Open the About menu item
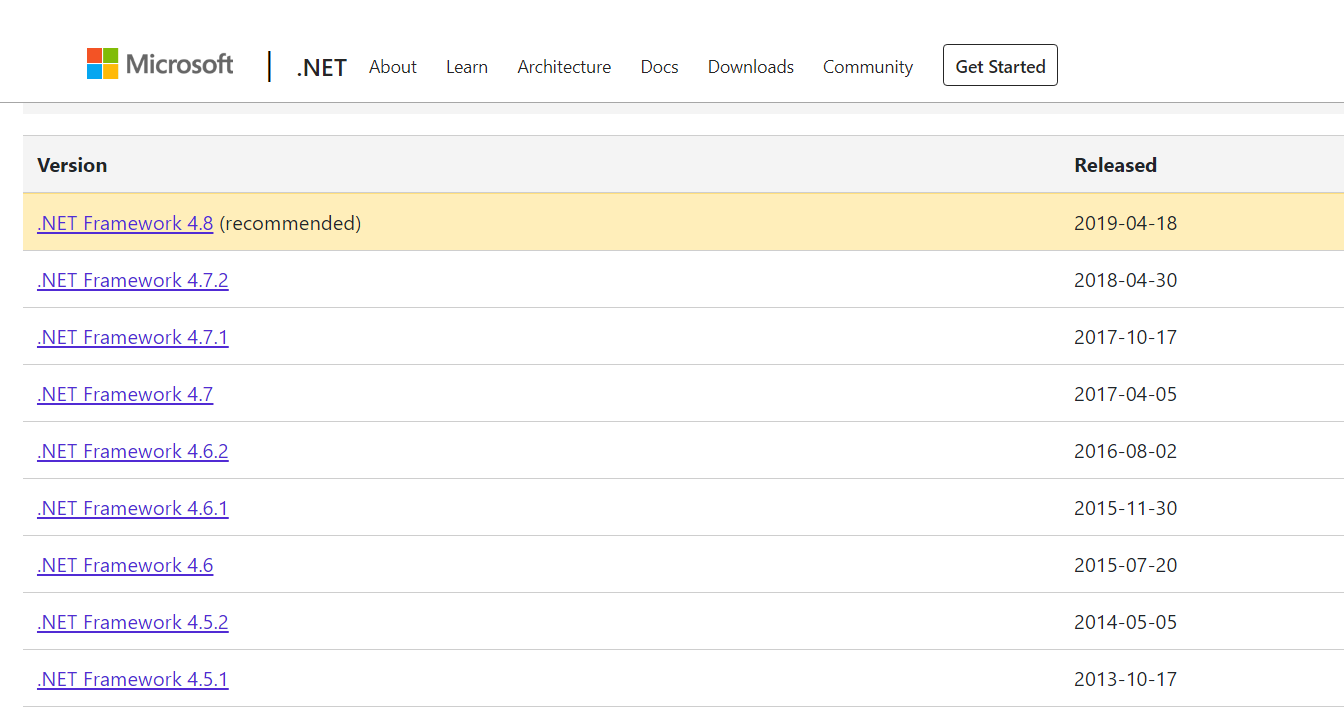1344x727 pixels. pos(392,67)
